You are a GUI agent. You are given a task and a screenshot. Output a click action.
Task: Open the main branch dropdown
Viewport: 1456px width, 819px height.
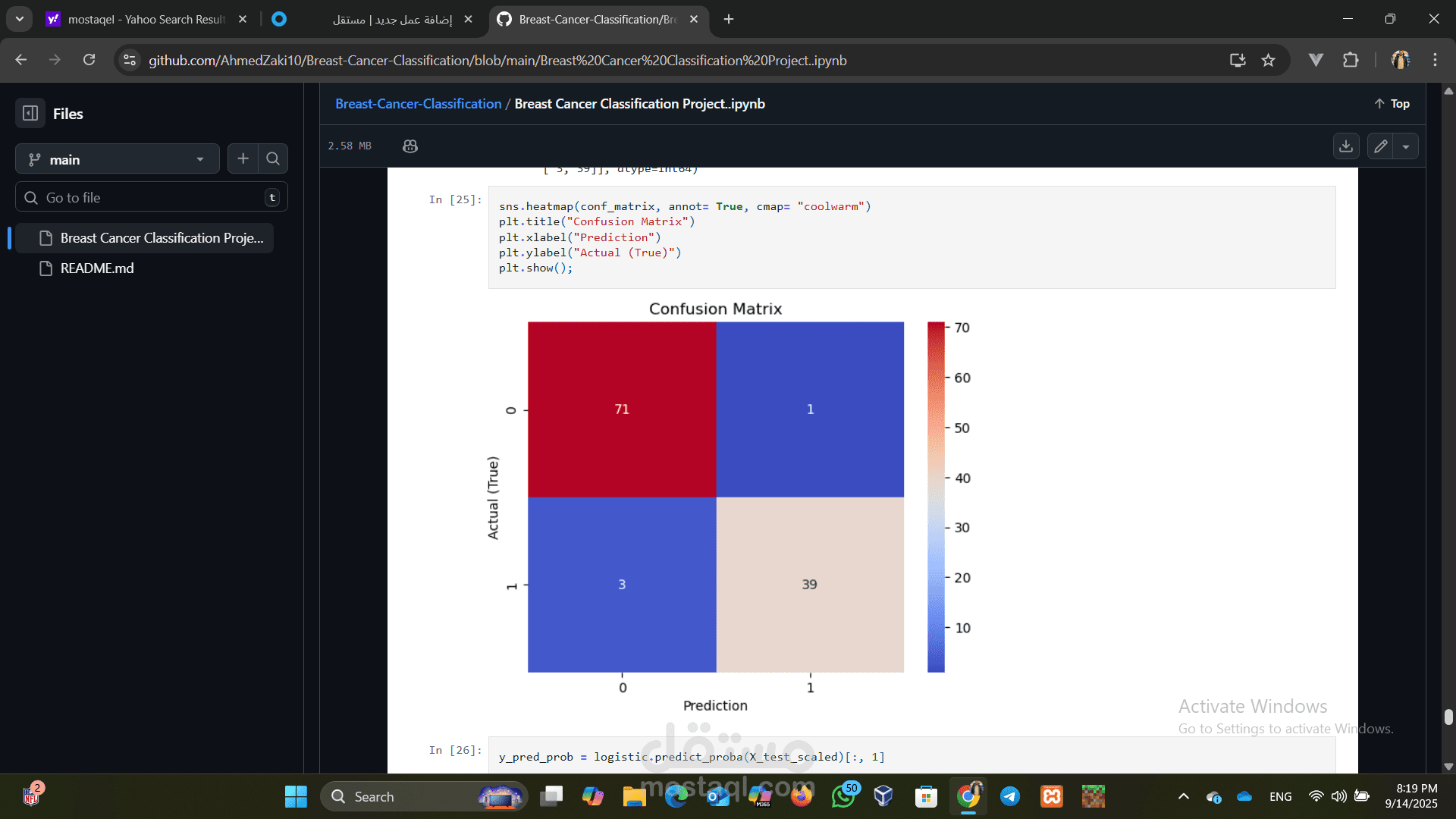(x=118, y=159)
